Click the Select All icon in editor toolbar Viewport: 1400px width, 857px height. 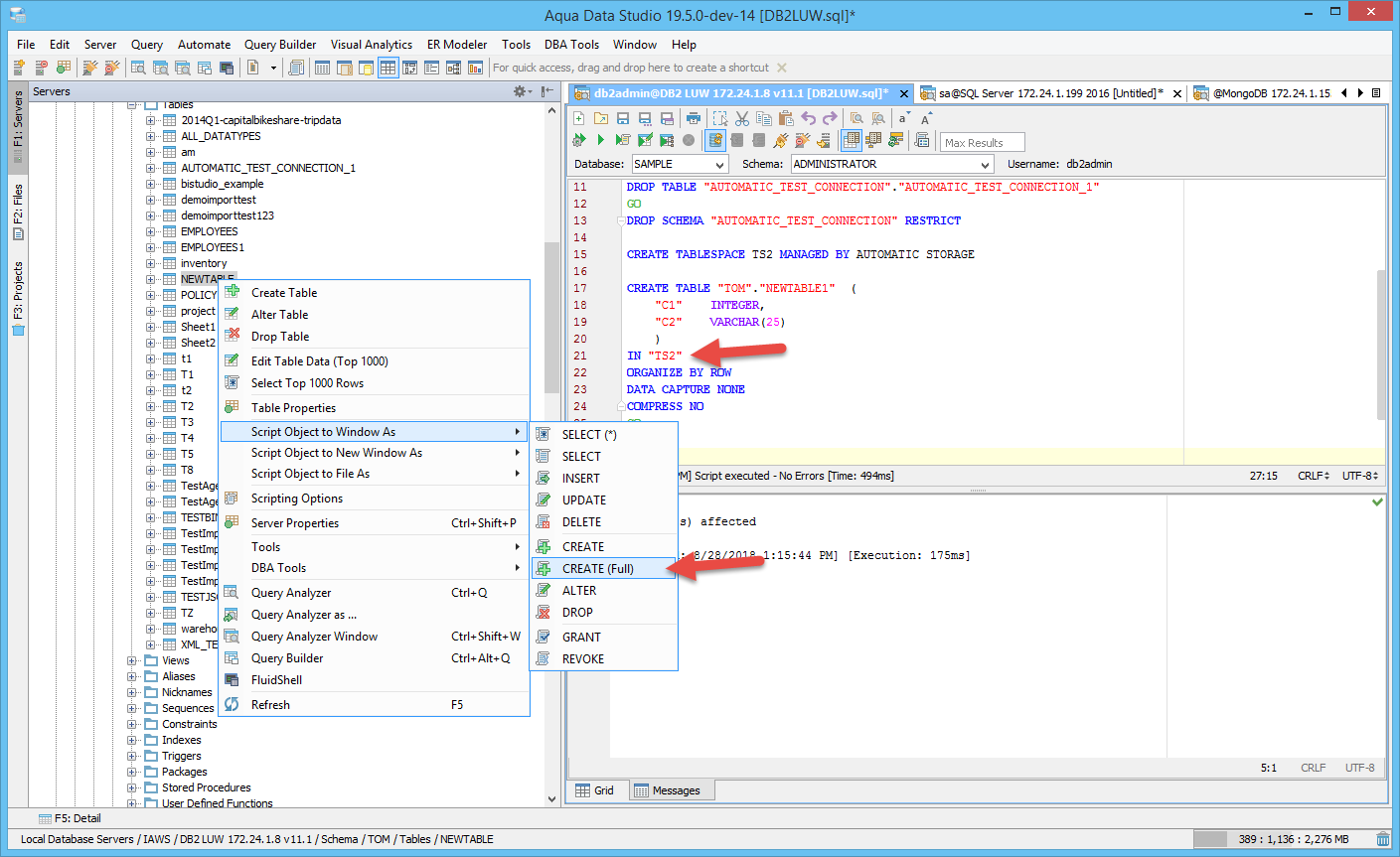click(x=720, y=118)
